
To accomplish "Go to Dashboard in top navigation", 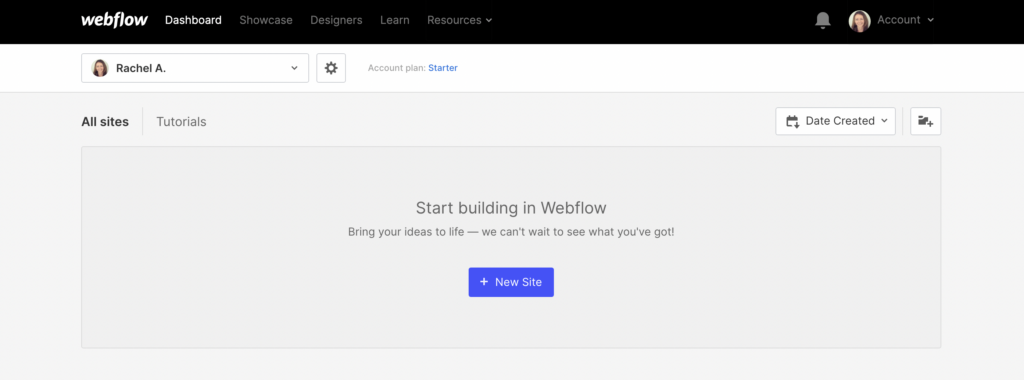I will tap(193, 20).
